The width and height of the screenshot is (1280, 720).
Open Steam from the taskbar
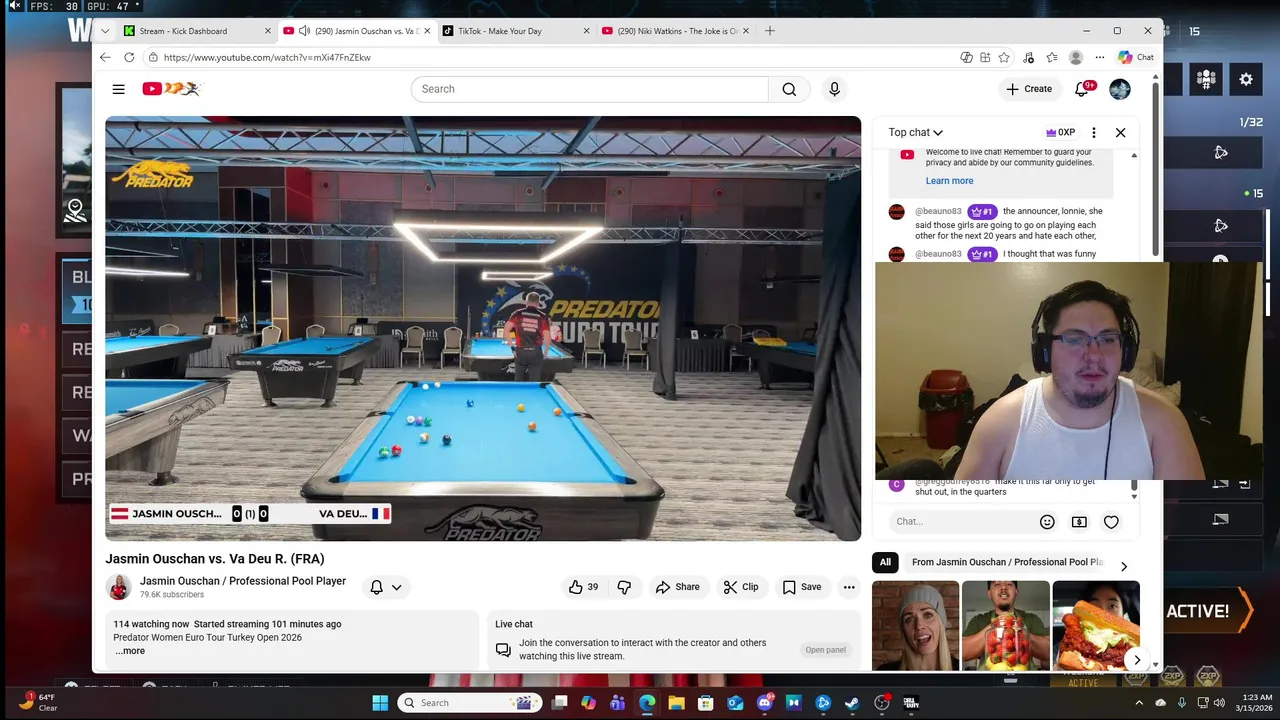coord(852,702)
